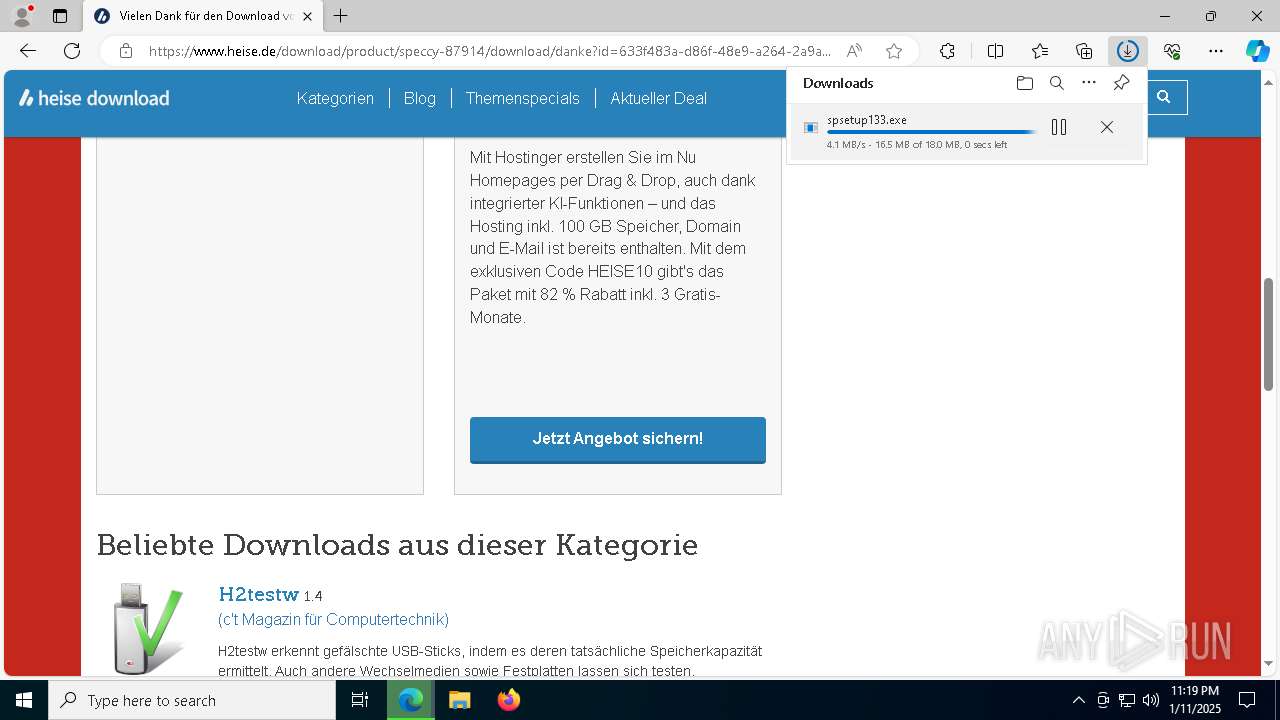Open the Windows Start menu
Image resolution: width=1280 pixels, height=720 pixels.
(24, 700)
